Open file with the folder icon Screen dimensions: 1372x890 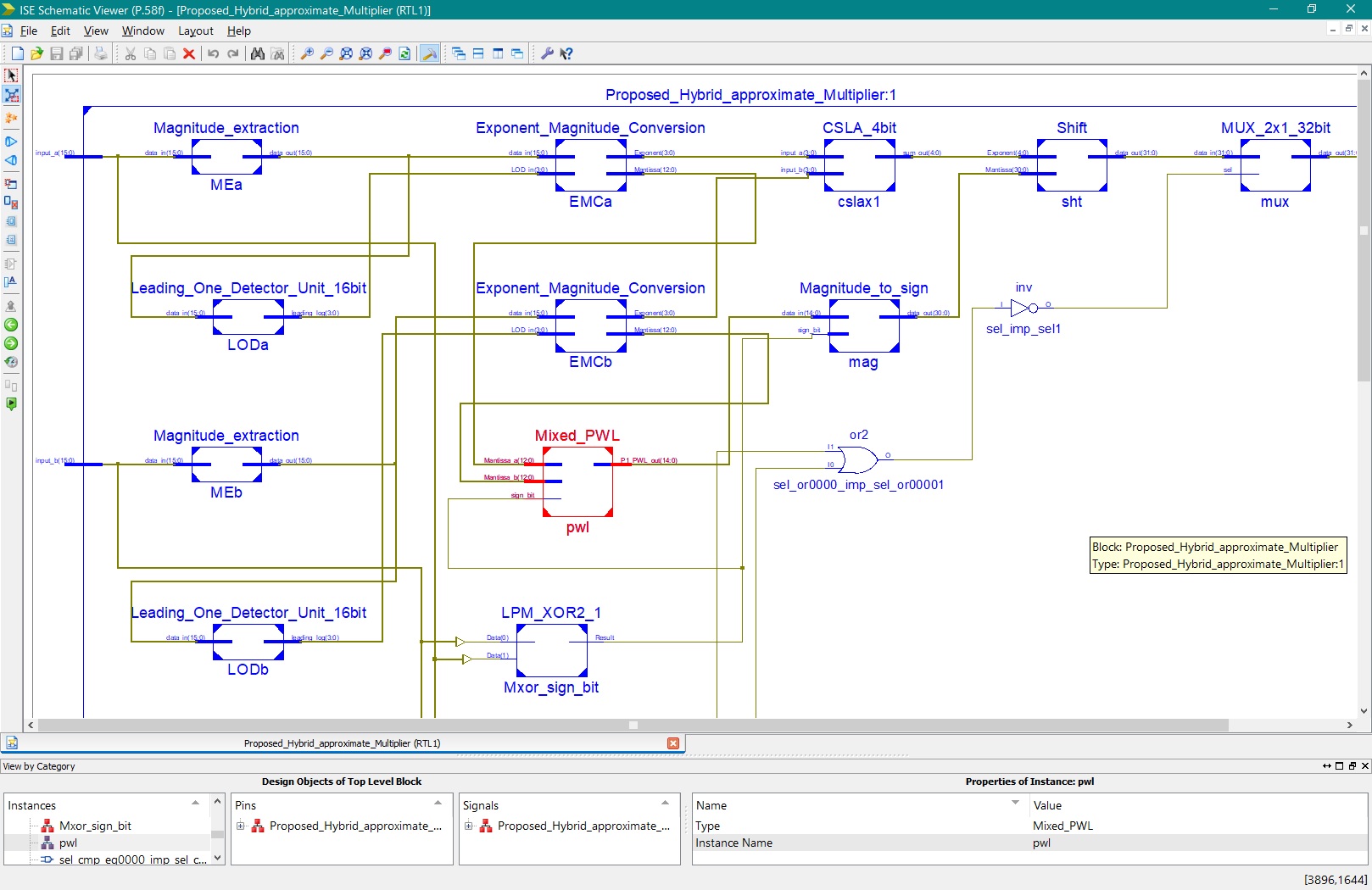(x=36, y=53)
